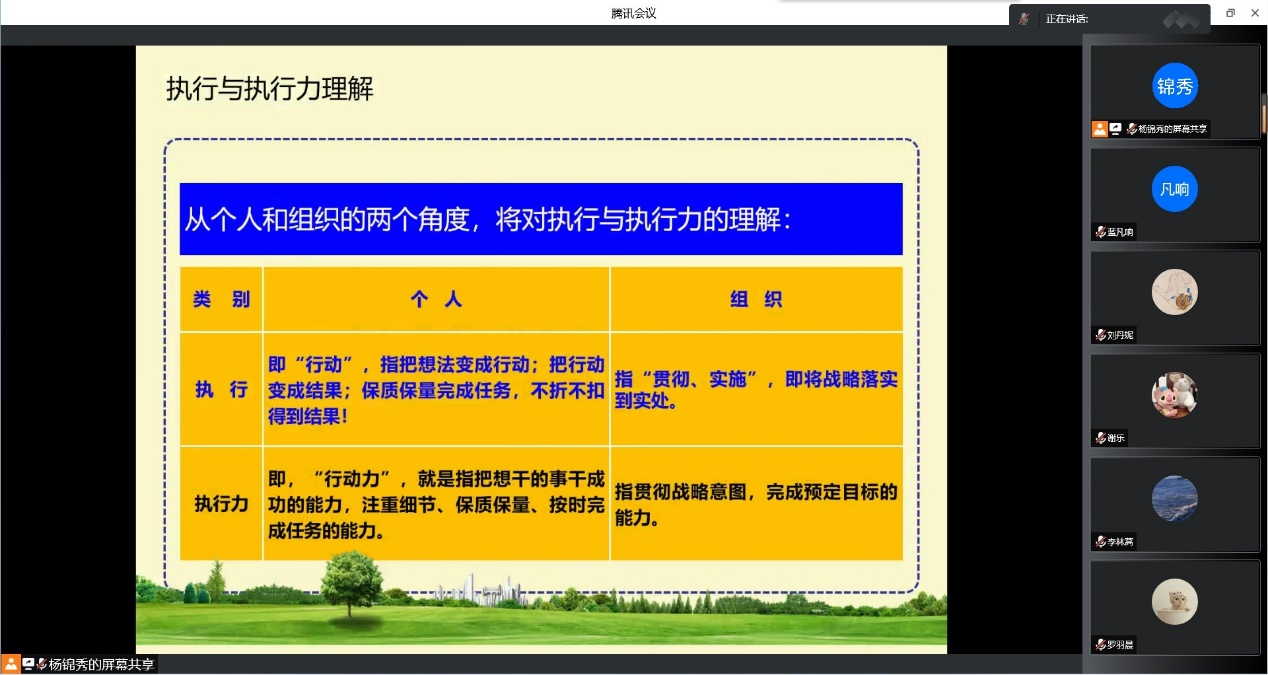Image resolution: width=1268 pixels, height=675 pixels.
Task: Select the 凡响 blue avatar thumbnail
Action: point(1174,189)
